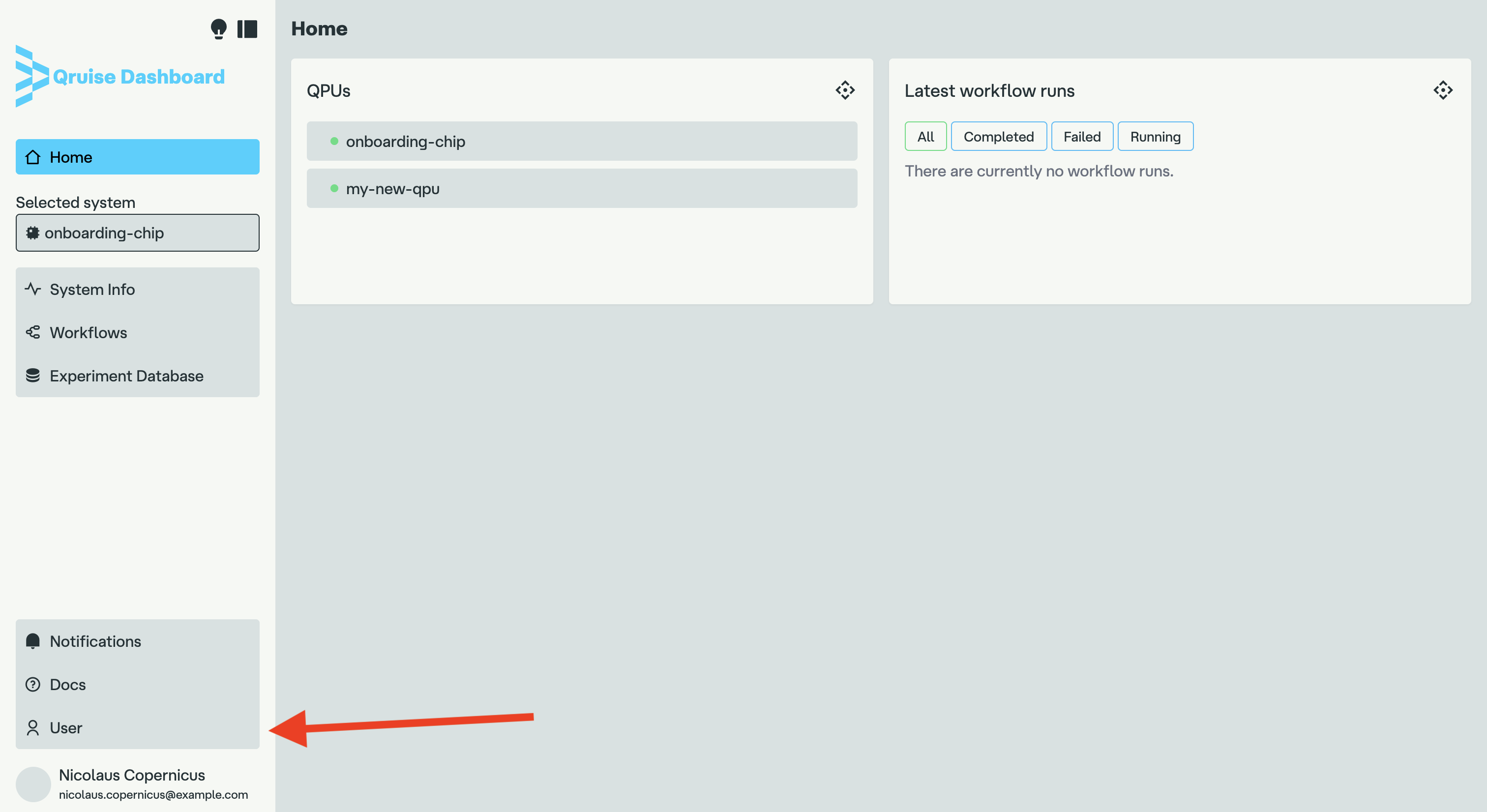Select the my-new-qpu row
Image resolution: width=1487 pixels, height=812 pixels.
coord(582,189)
